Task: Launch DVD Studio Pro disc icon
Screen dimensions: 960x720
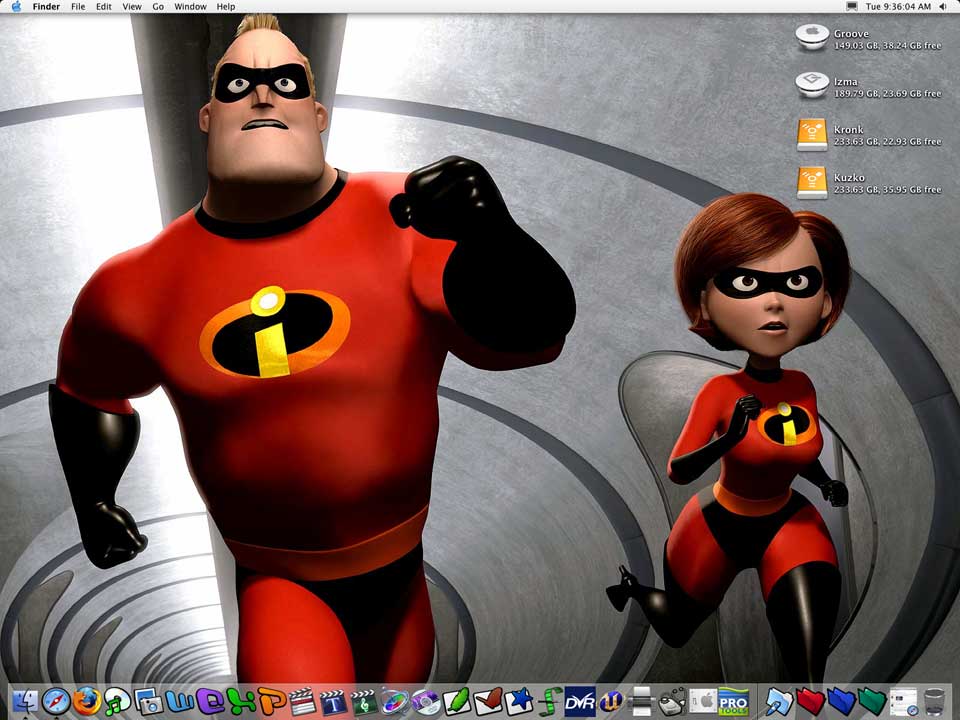Action: coord(426,701)
